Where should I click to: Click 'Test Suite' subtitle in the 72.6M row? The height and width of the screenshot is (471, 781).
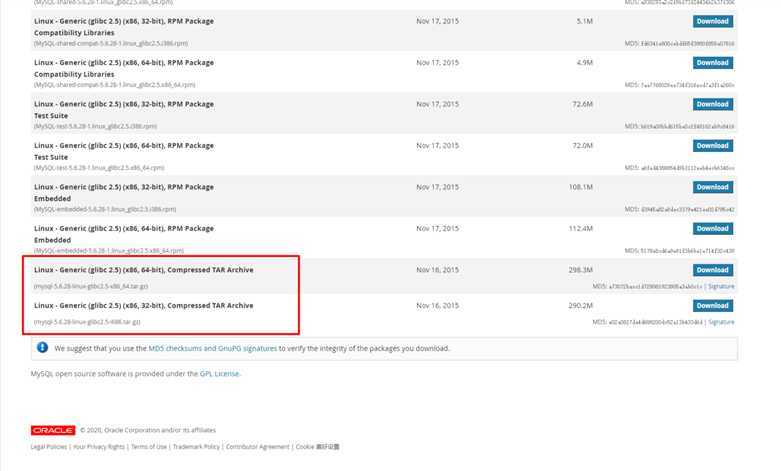(x=51, y=116)
